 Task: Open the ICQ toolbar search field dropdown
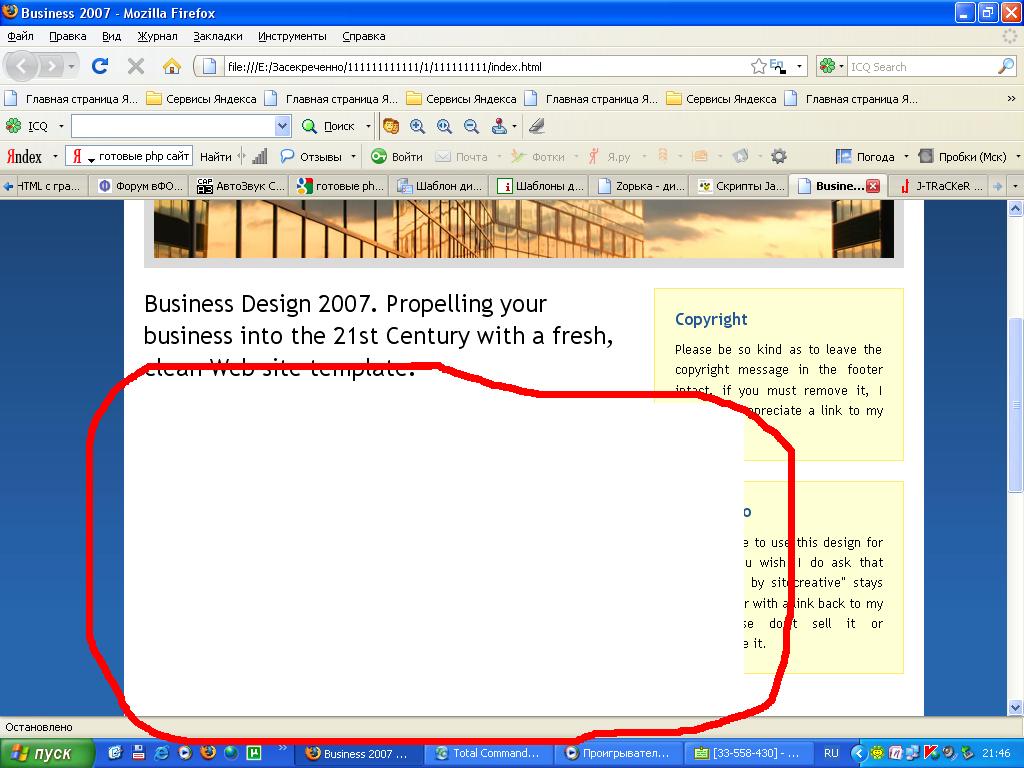(x=282, y=126)
